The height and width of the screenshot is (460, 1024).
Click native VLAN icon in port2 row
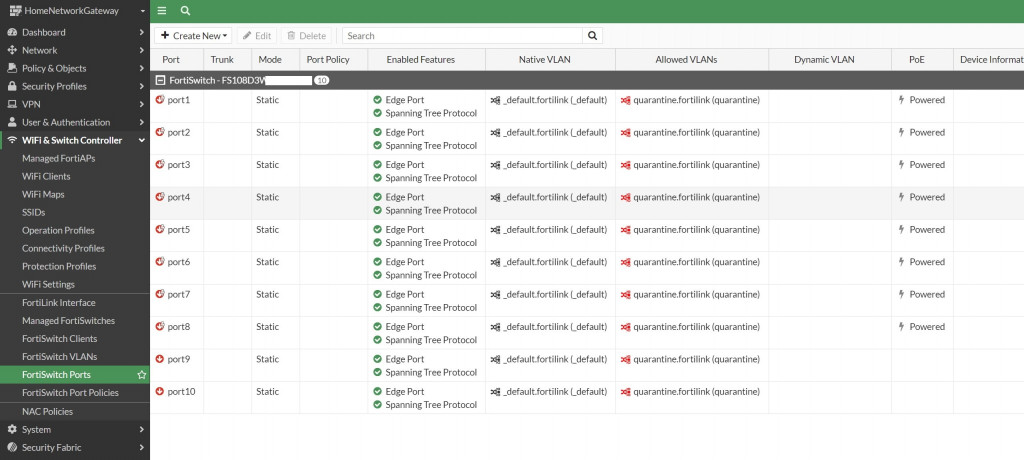496,133
